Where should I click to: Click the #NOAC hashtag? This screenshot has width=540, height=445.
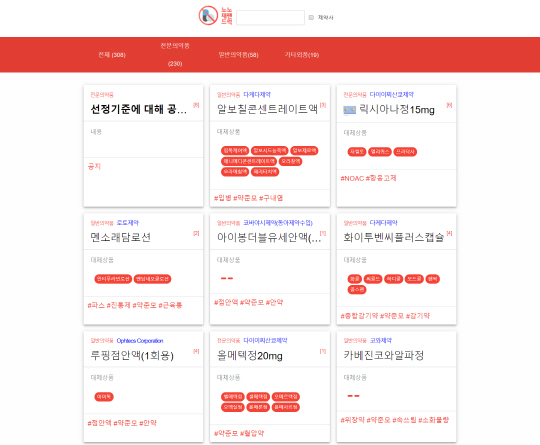pos(352,178)
